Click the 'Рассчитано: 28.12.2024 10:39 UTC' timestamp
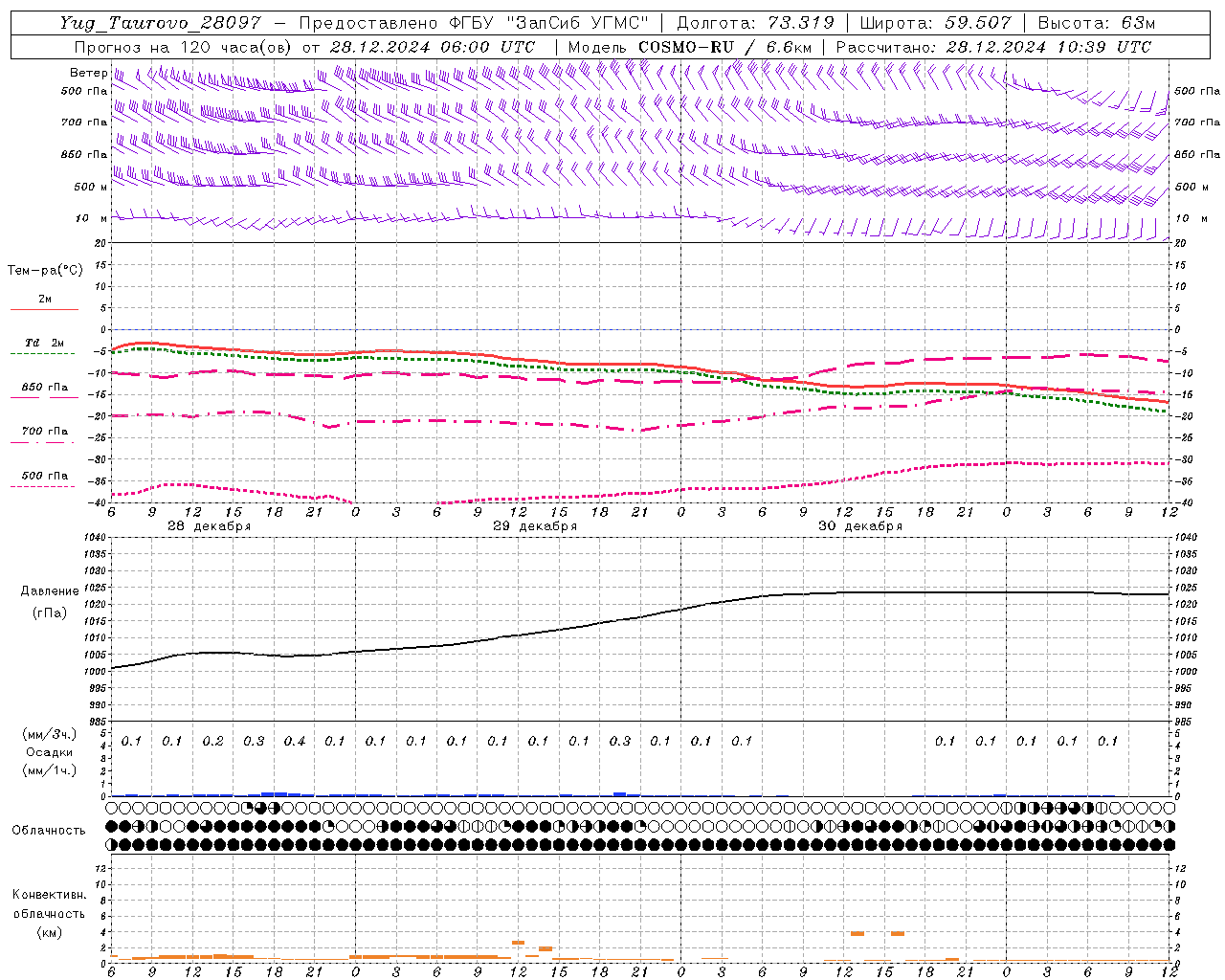 pyautogui.click(x=993, y=47)
